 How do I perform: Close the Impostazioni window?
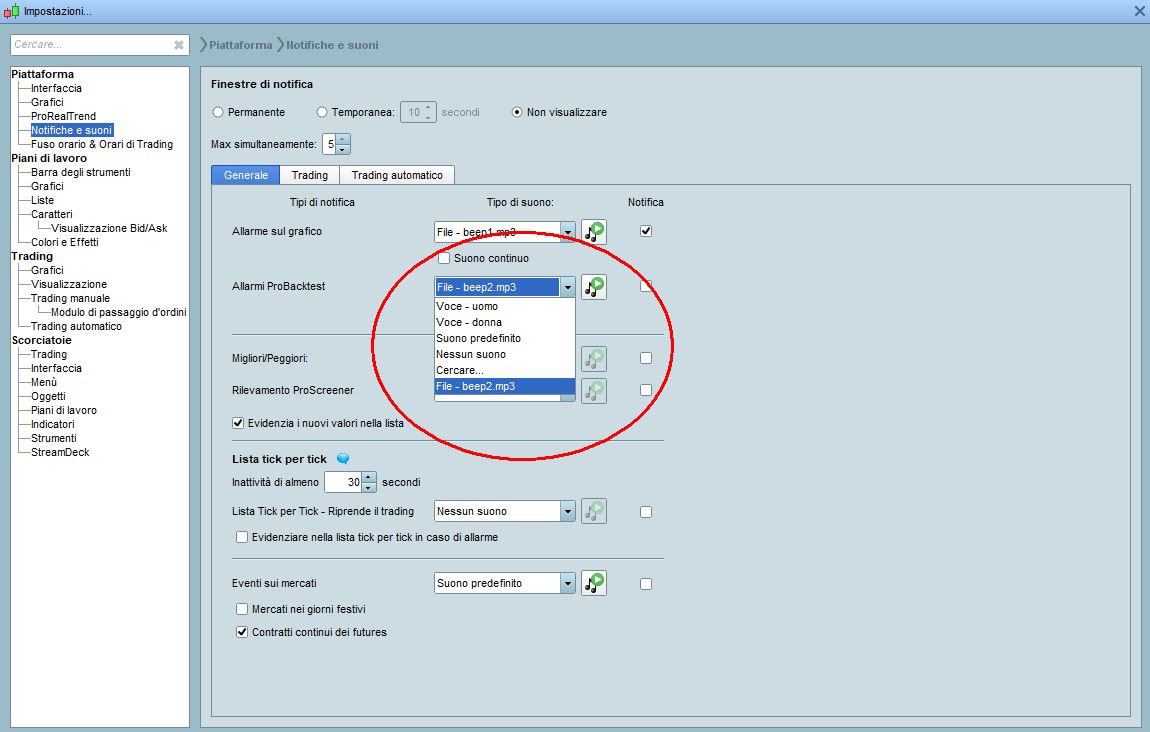[x=1140, y=10]
